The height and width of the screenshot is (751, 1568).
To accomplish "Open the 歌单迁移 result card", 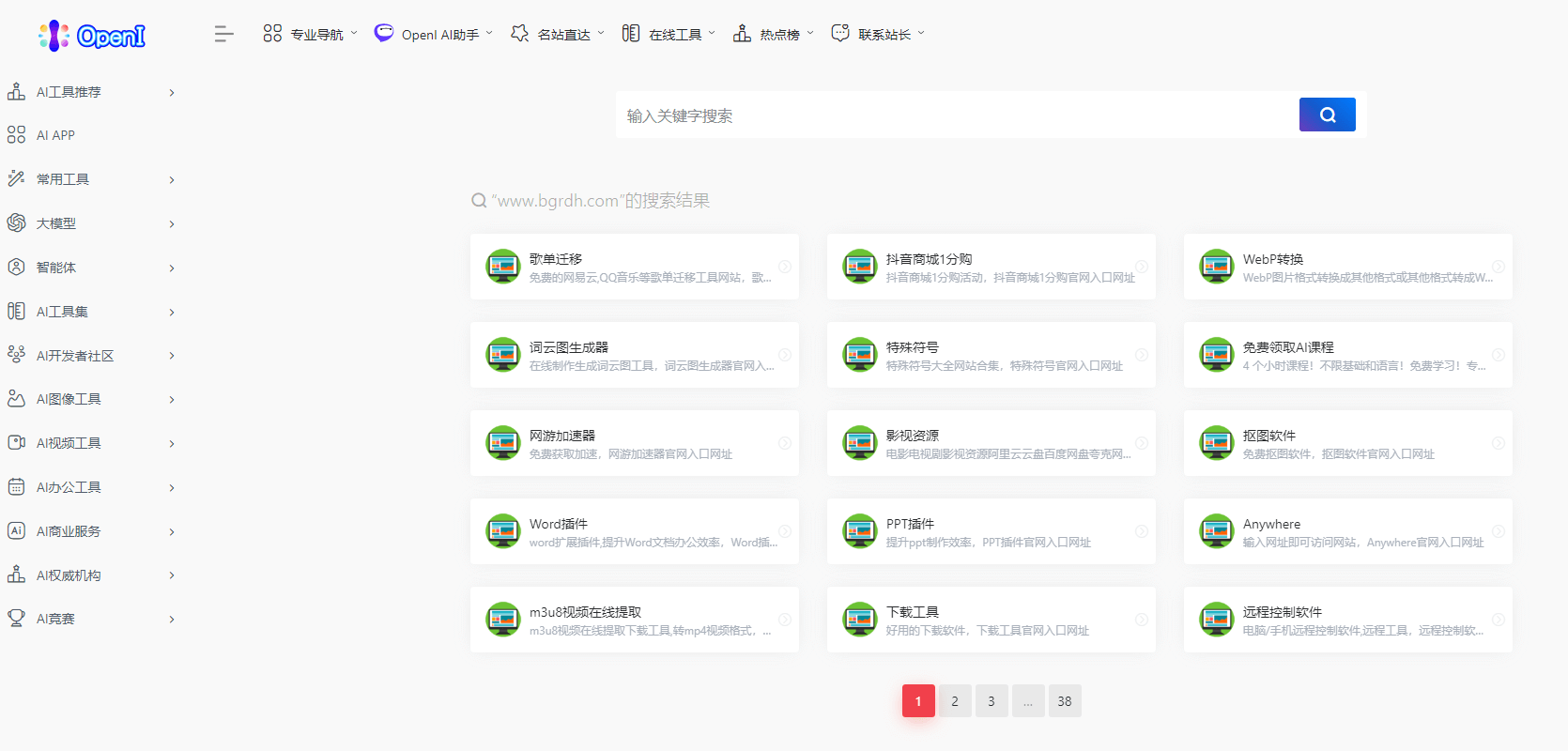I will [635, 267].
